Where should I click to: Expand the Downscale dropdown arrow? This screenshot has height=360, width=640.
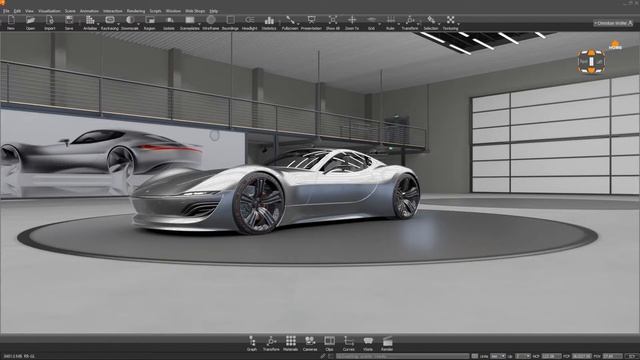click(139, 25)
